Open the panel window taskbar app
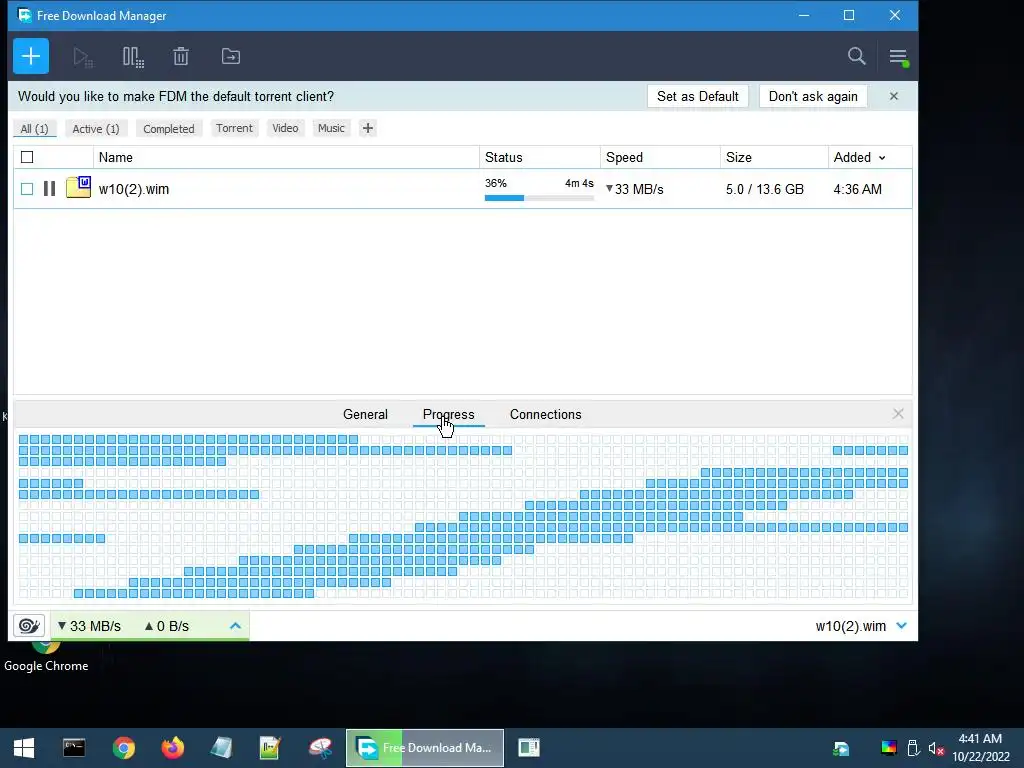The height and width of the screenshot is (768, 1024). [529, 748]
